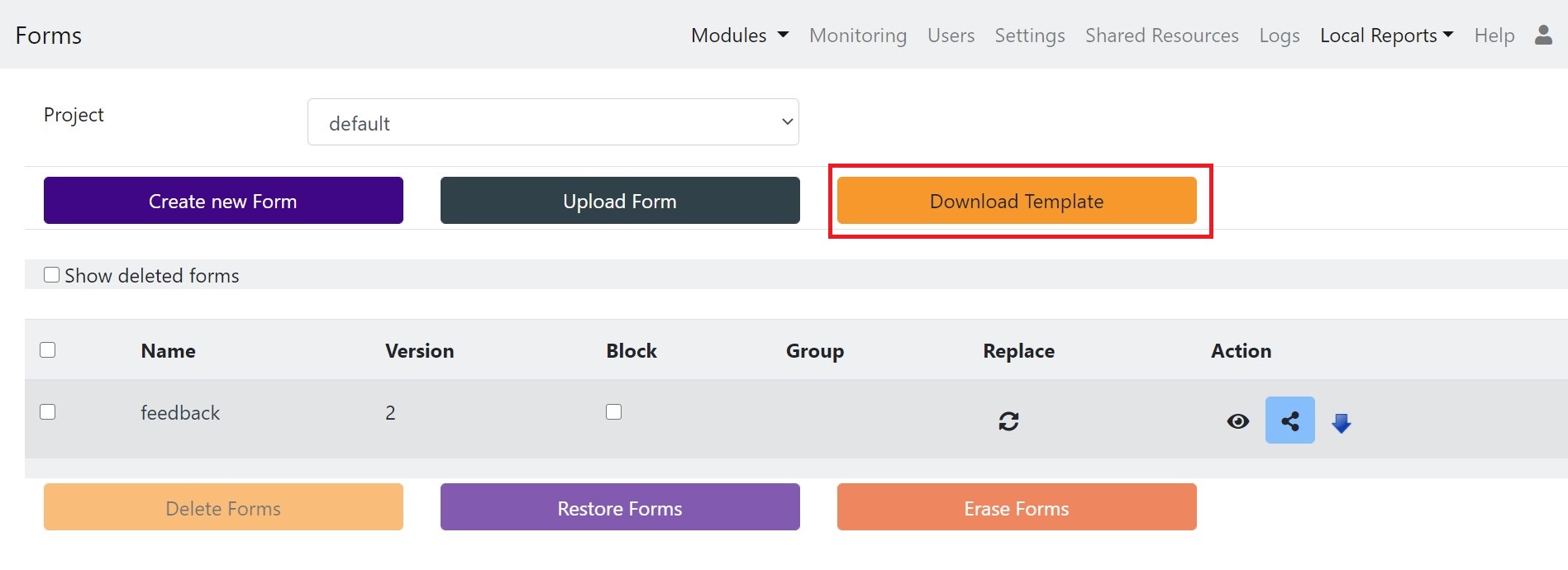Viewport: 1568px width, 570px height.
Task: Open Shared Resources in navigation
Action: coord(1161,36)
